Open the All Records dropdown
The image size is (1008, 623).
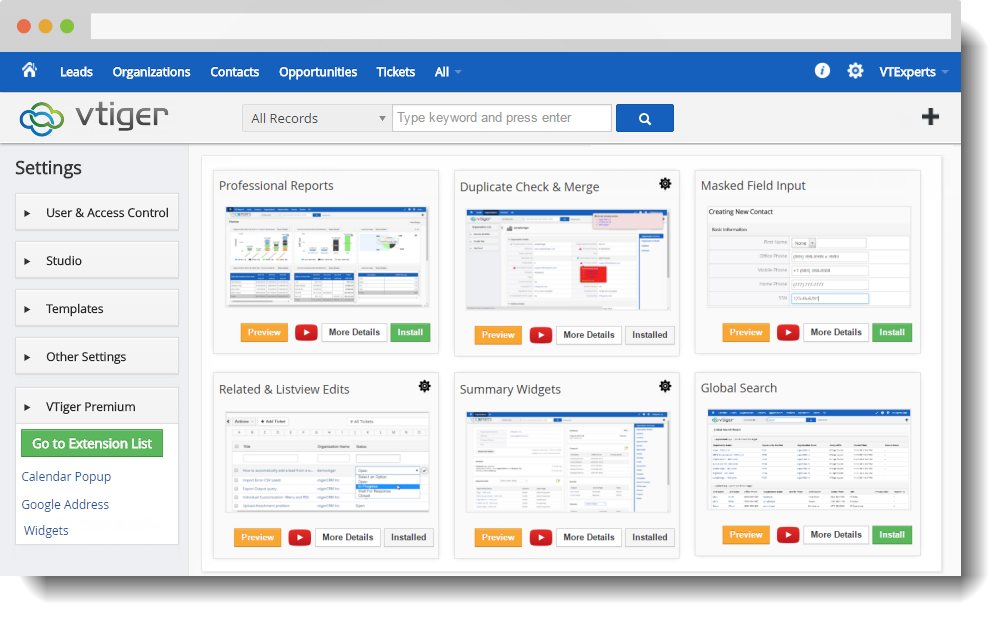(x=317, y=118)
